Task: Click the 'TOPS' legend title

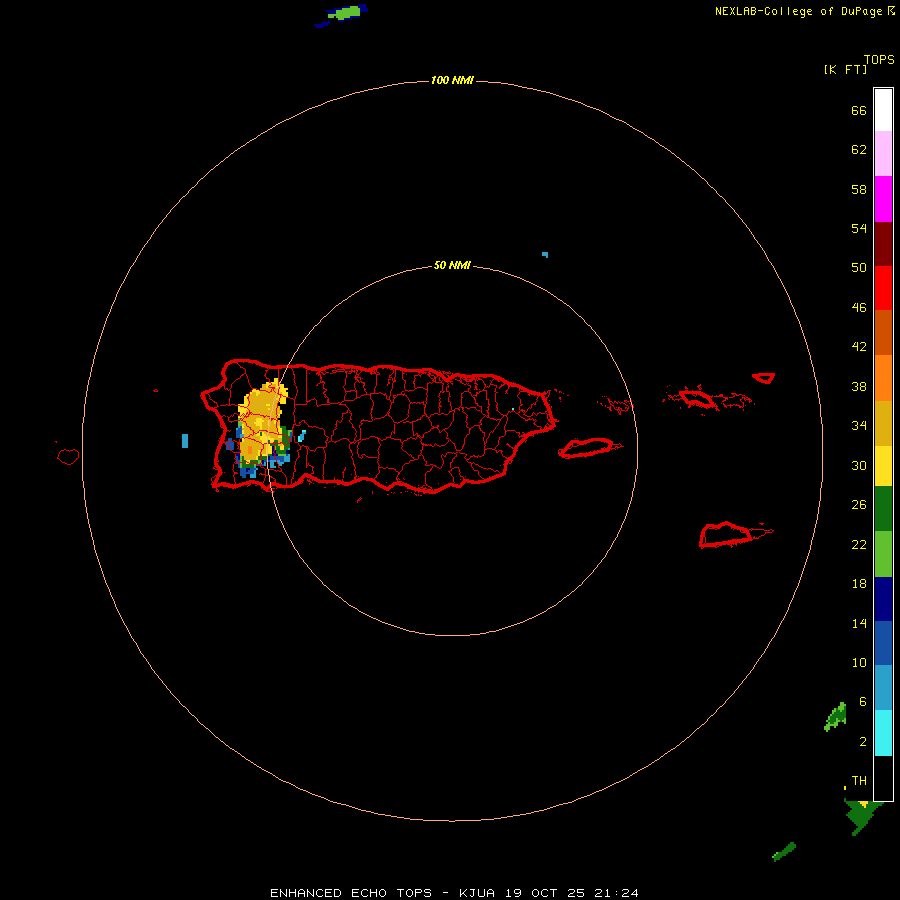Action: click(879, 60)
